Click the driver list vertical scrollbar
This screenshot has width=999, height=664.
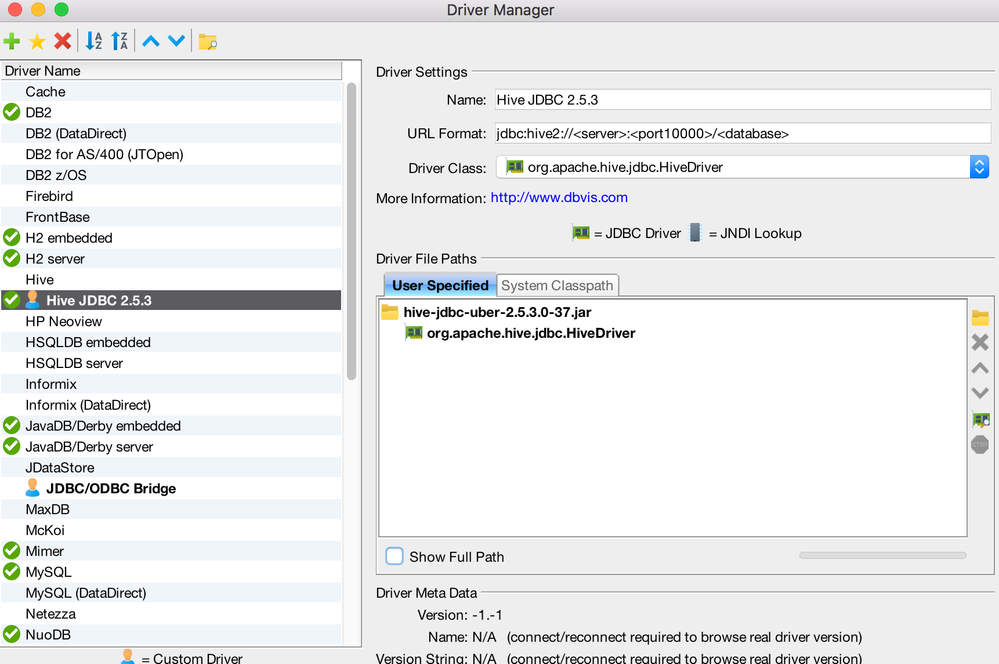(351, 231)
